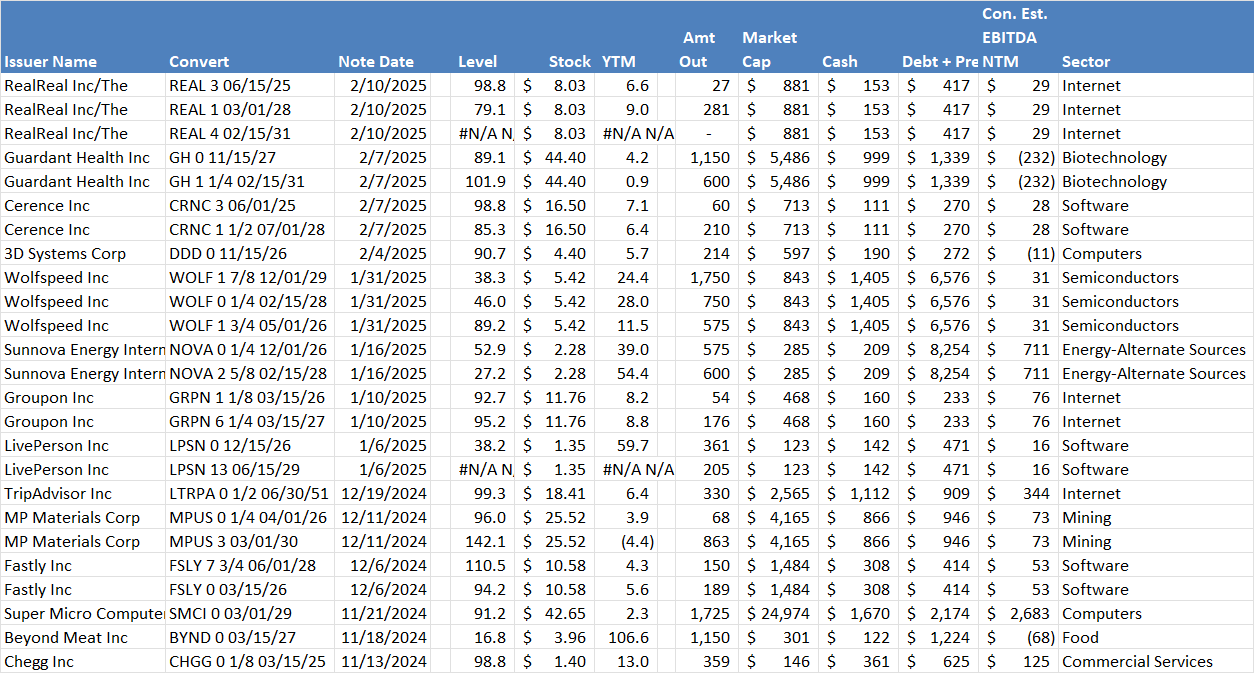This screenshot has width=1254, height=673.
Task: Select convert GH 1 1/4 02/15/31
Action: coord(239,182)
